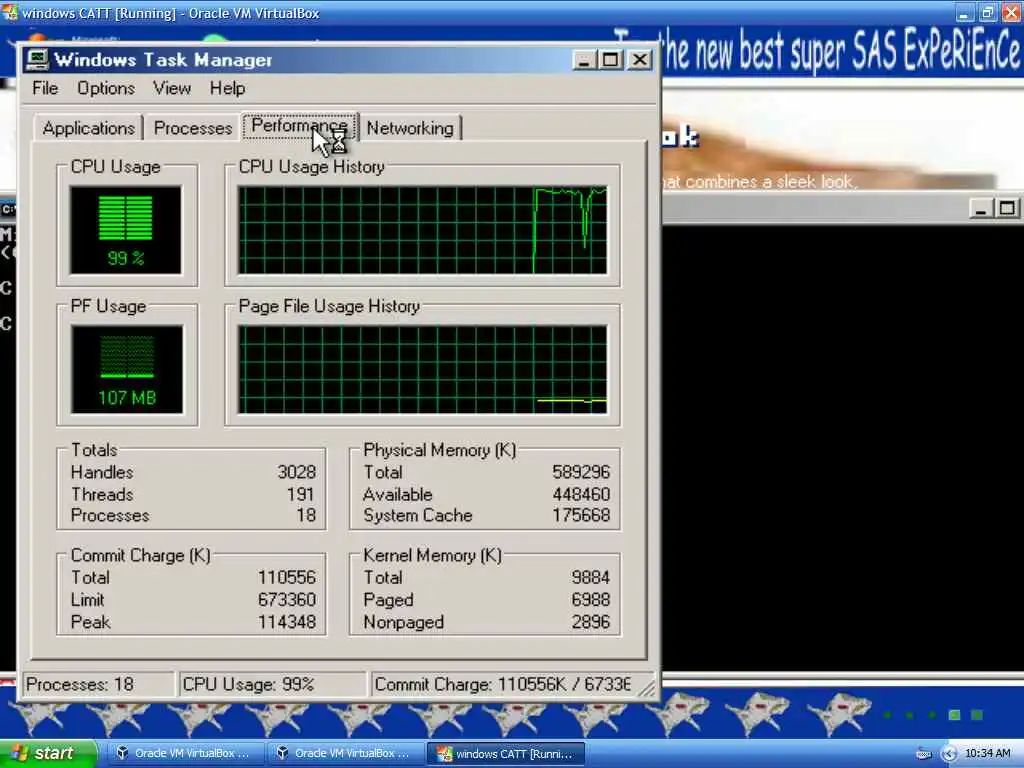Click the CPU Usage 99 % gauge

pos(125,230)
